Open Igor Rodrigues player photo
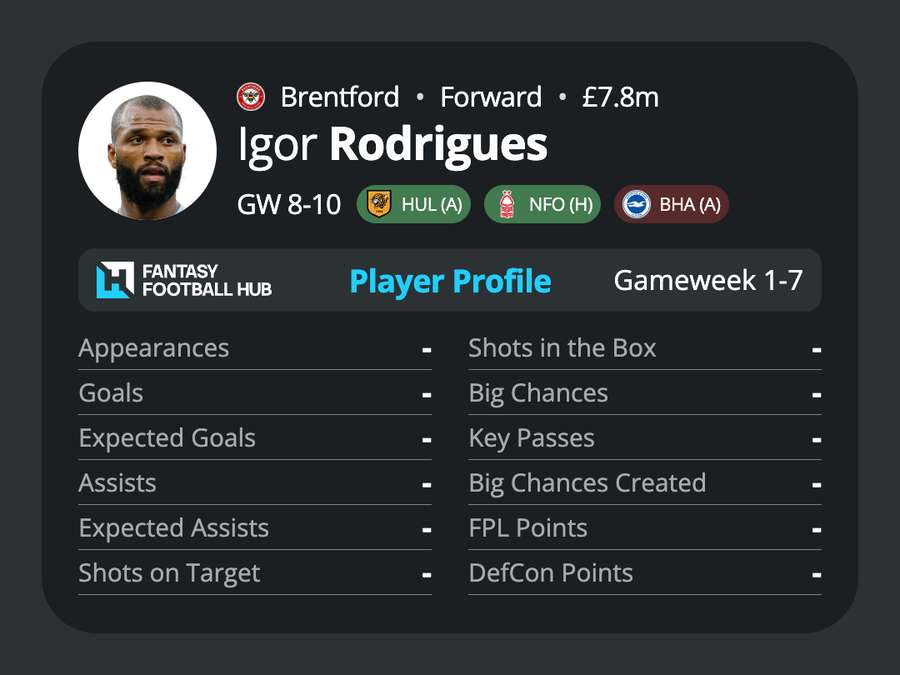The width and height of the screenshot is (900, 675). (148, 151)
